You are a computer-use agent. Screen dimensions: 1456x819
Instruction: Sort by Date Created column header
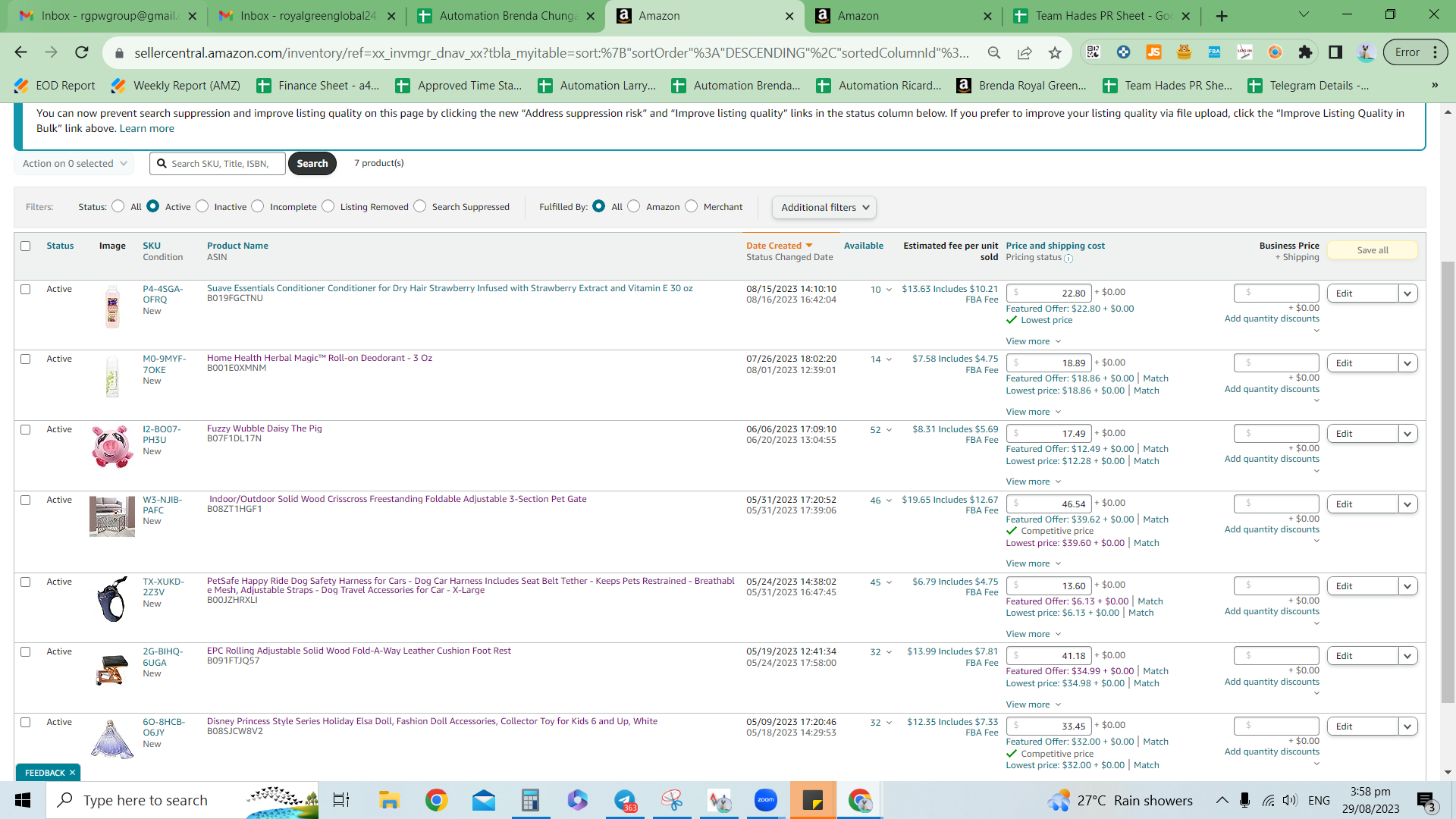coord(773,246)
